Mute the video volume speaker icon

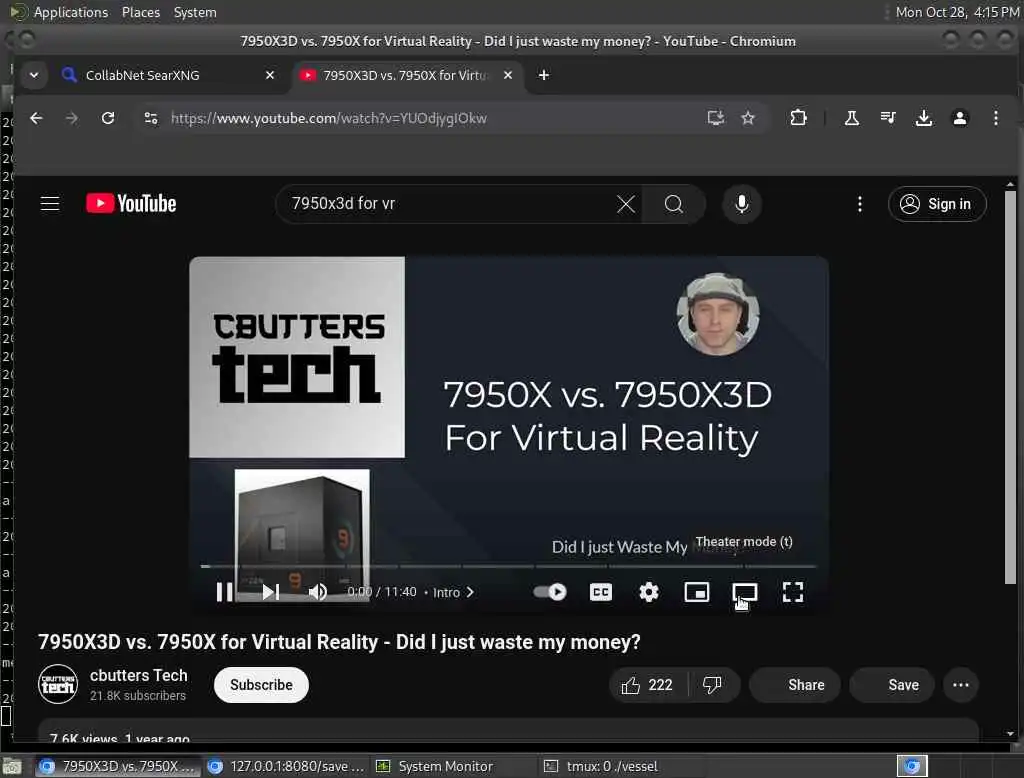tap(317, 592)
